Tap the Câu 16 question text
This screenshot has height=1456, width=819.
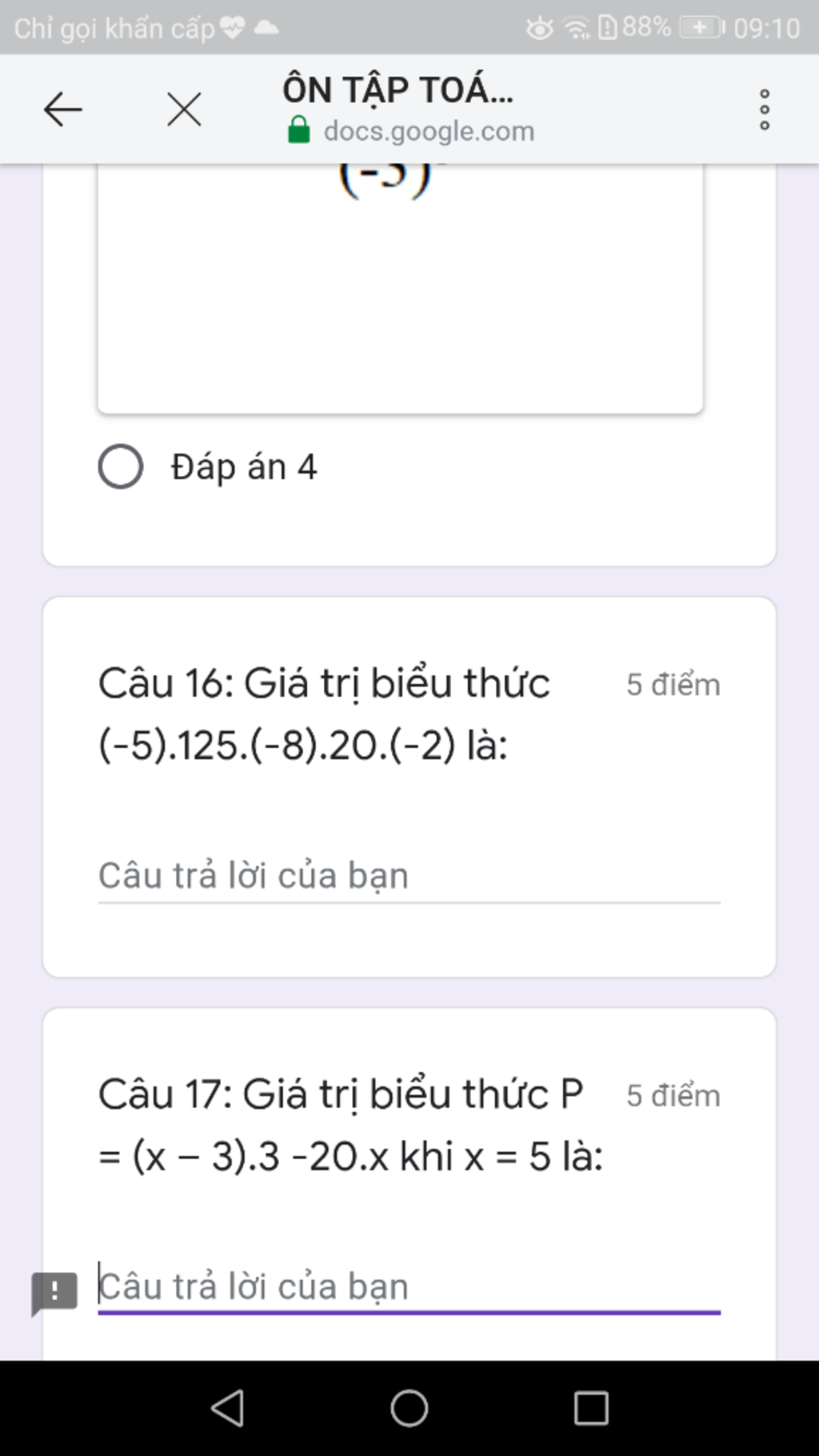pyautogui.click(x=324, y=714)
